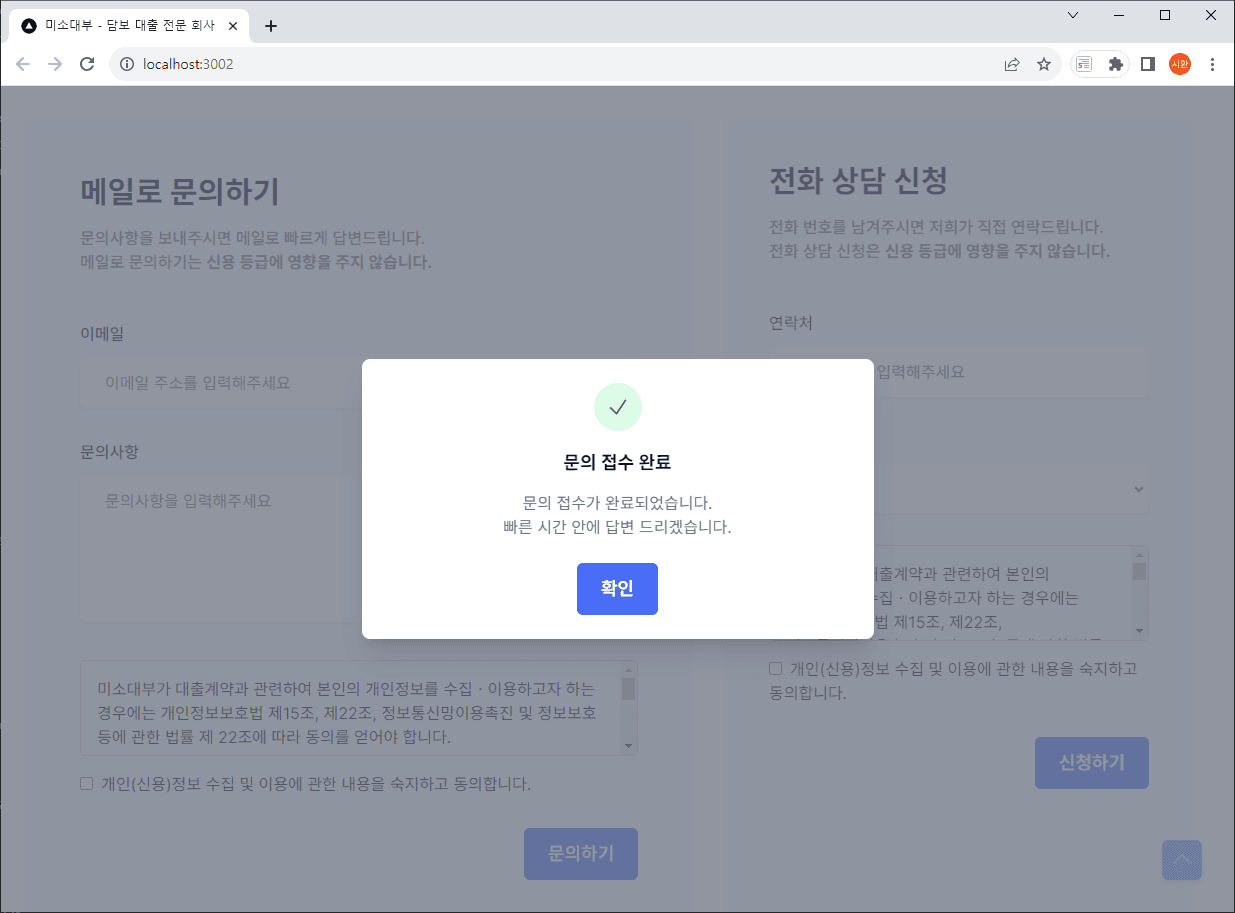Screen dimensions: 1235x913
Task: Click the profile avatar icon
Action: [1180, 64]
